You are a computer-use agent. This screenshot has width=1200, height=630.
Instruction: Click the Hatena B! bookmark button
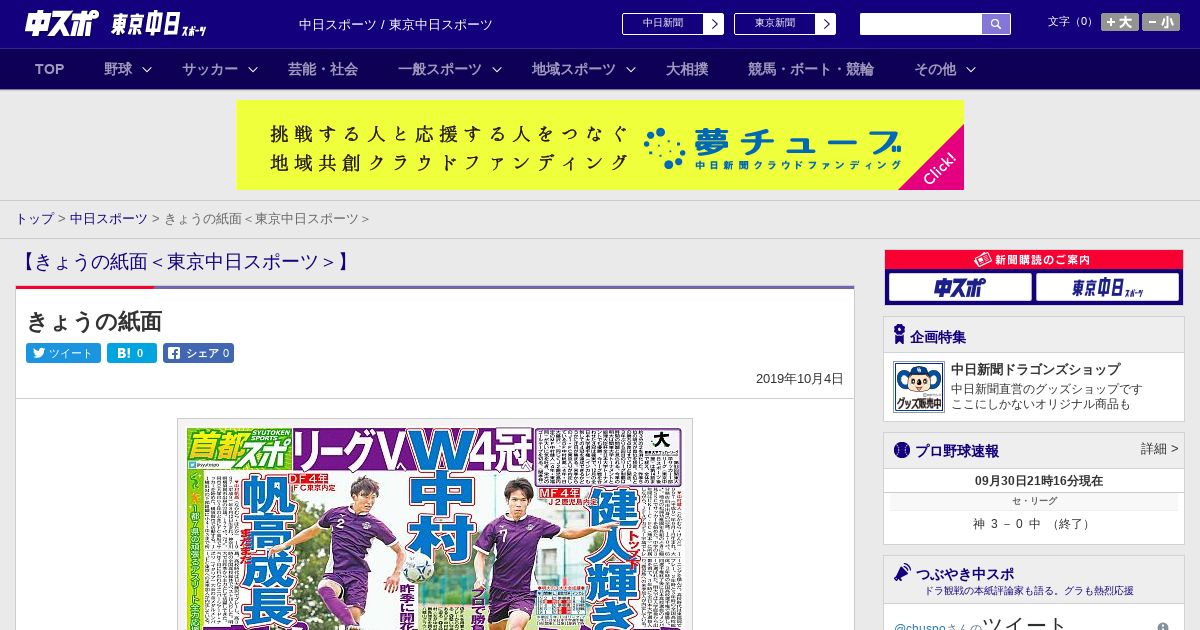pyautogui.click(x=132, y=353)
